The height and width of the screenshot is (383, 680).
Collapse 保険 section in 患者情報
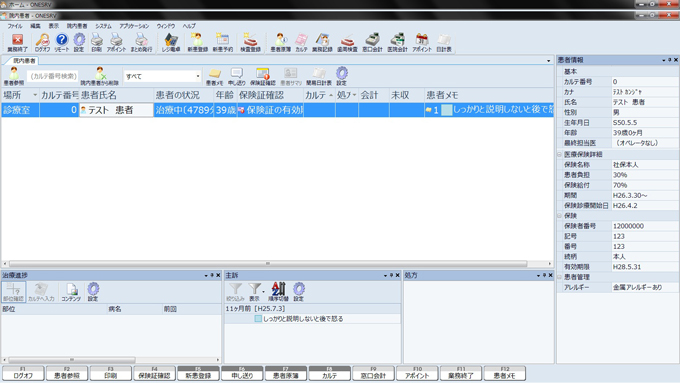559,216
